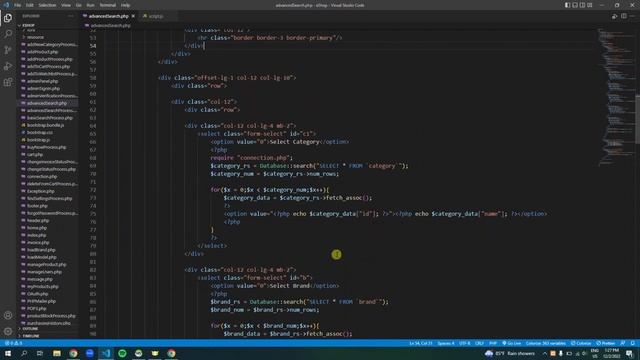Open cart.php in explorer
The width and height of the screenshot is (640, 360).
click(35, 155)
